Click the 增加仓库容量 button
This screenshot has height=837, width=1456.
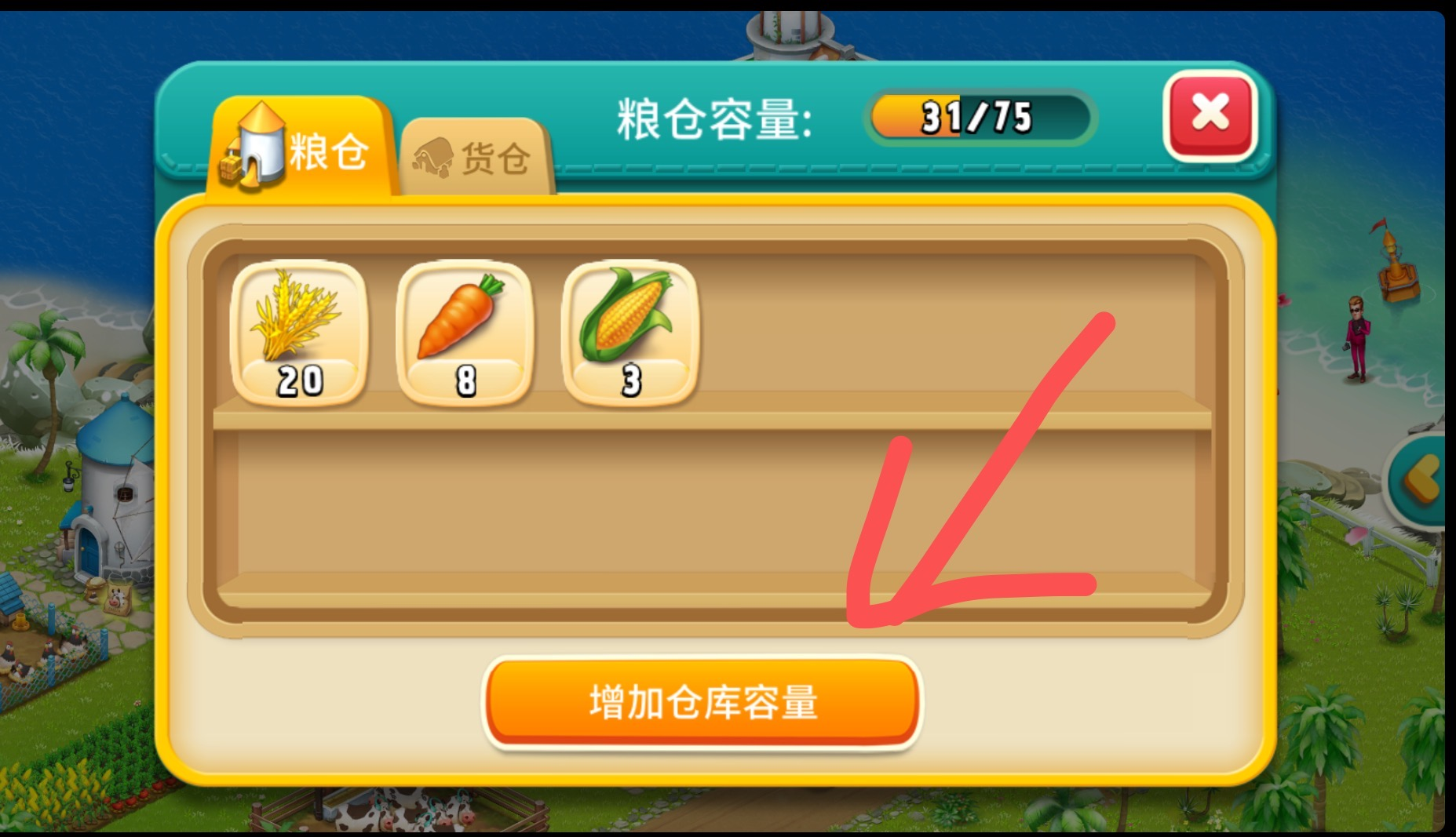click(702, 702)
